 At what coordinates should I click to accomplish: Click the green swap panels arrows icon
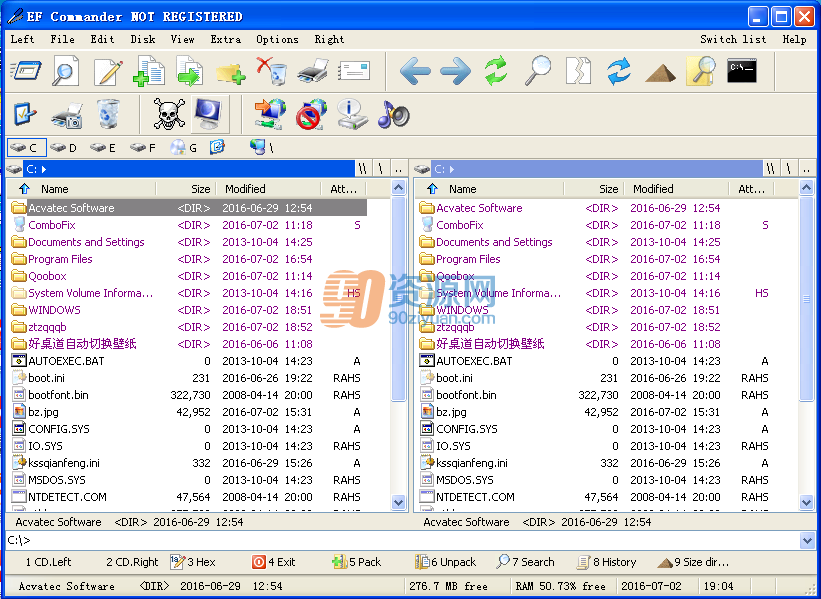coord(496,70)
